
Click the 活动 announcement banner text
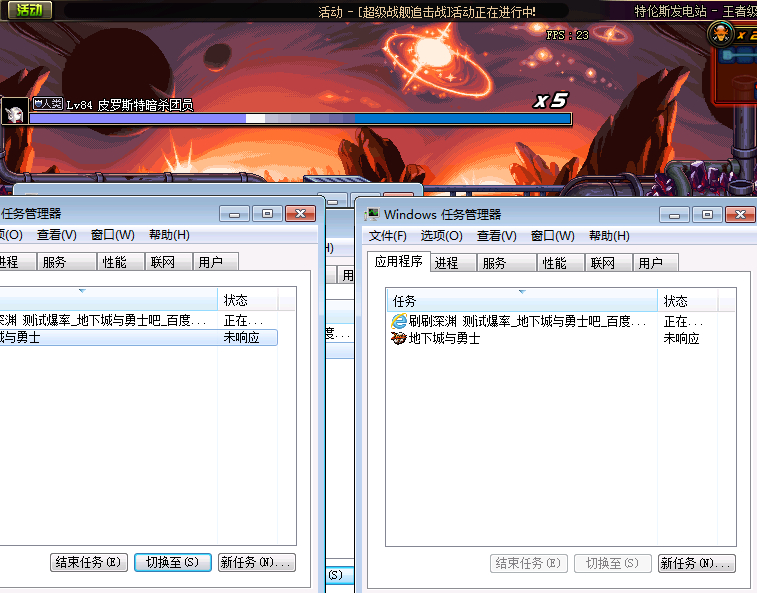pyautogui.click(x=427, y=12)
